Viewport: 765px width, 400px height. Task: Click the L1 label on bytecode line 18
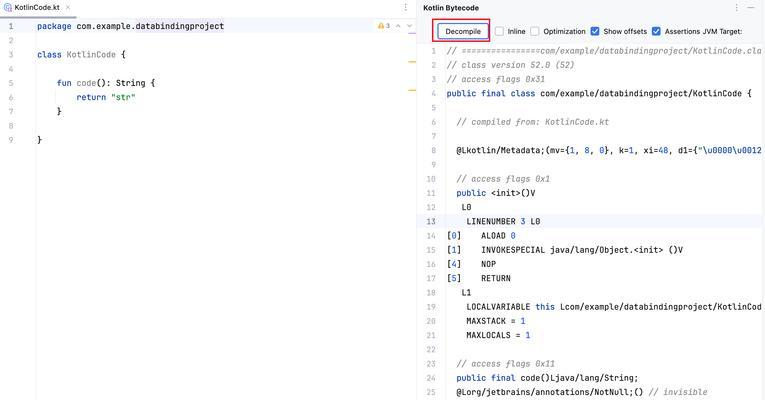click(x=466, y=293)
